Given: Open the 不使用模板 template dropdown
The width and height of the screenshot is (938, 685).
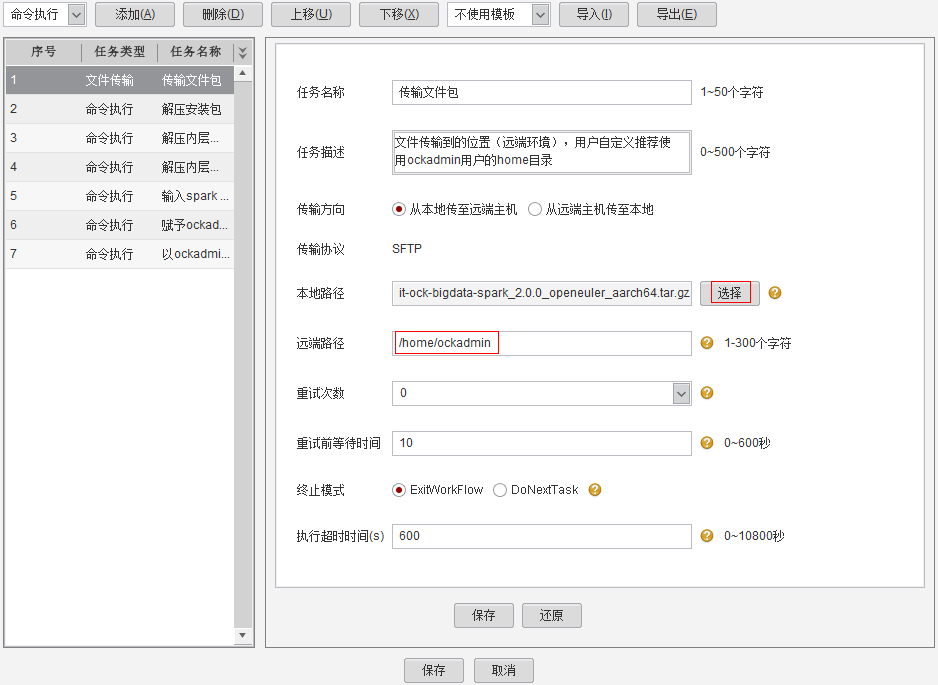Looking at the screenshot, I should click(x=541, y=14).
